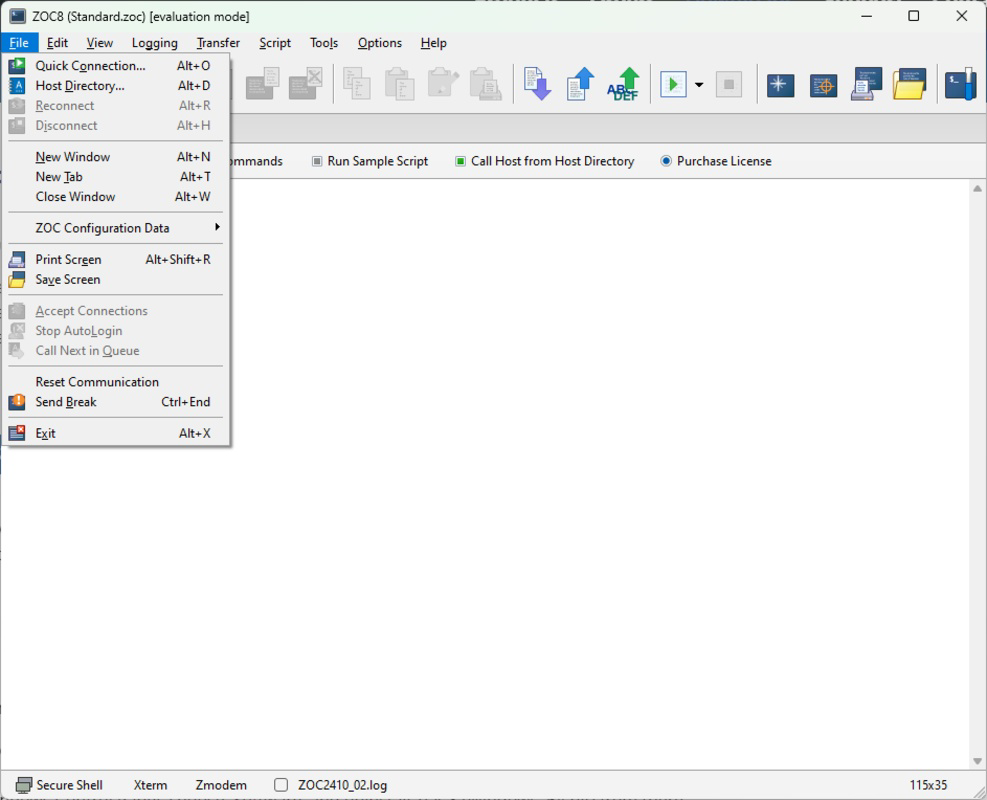Click the print screen toolbar icon
The image size is (987, 800).
point(866,84)
